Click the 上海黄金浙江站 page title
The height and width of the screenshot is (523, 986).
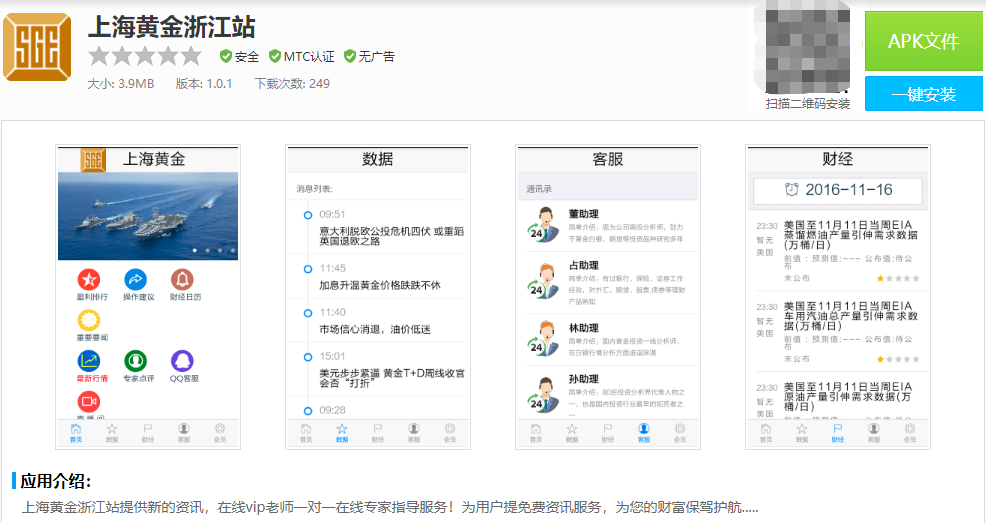172,28
